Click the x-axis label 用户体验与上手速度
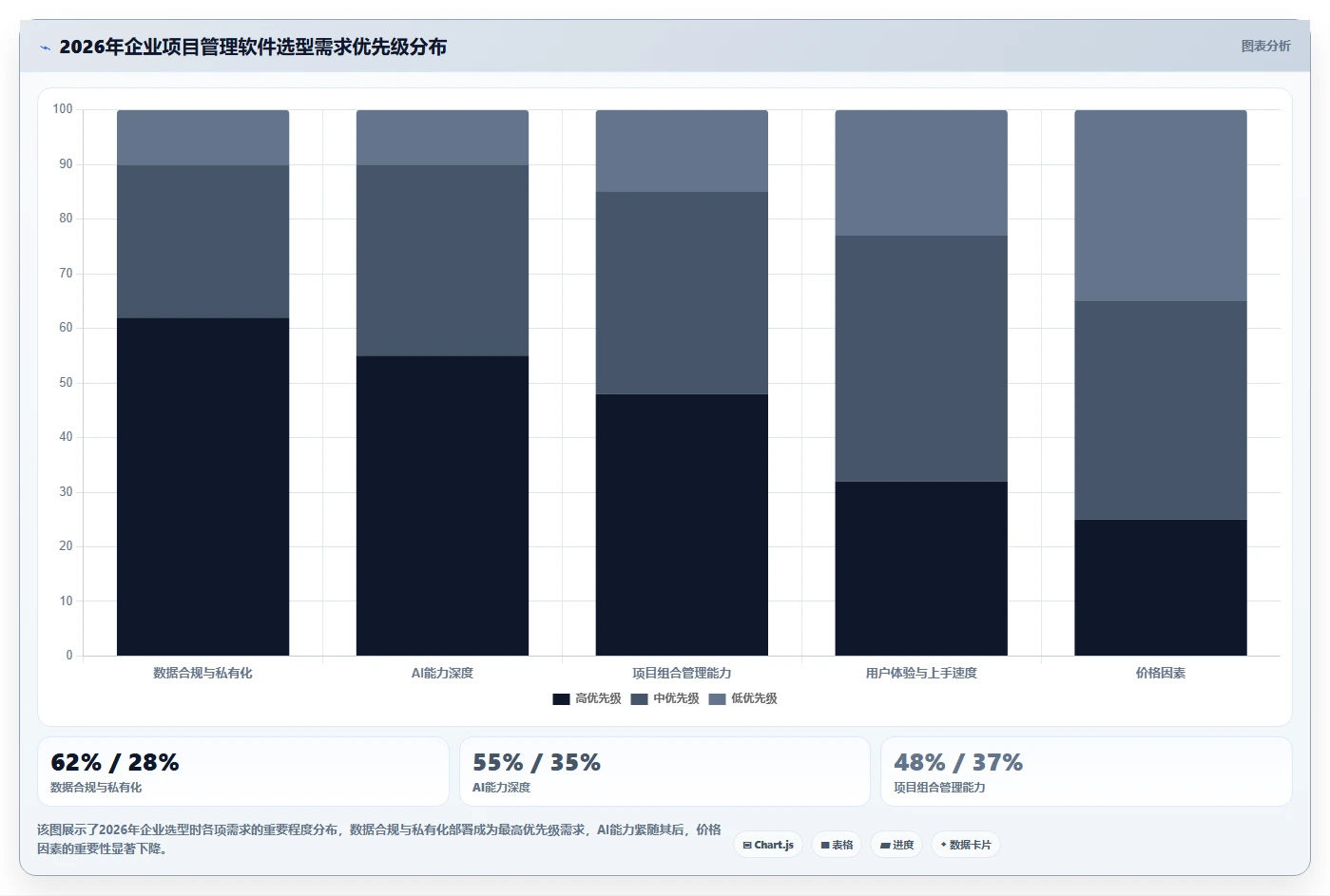Screen dimensions: 1330x896 click(x=921, y=673)
